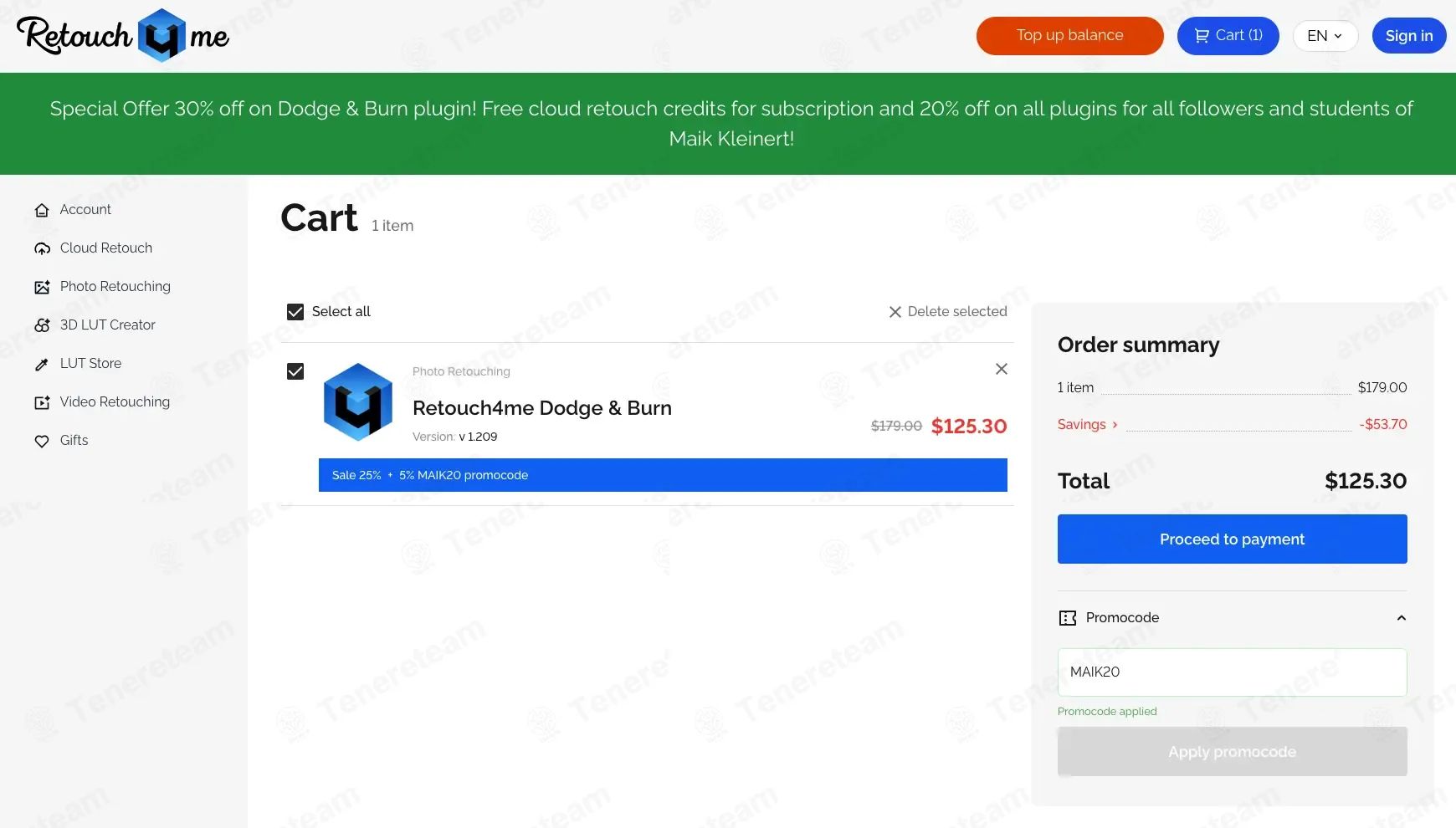Click the Sign in button
Screen dimensions: 1456x828
1409,36
